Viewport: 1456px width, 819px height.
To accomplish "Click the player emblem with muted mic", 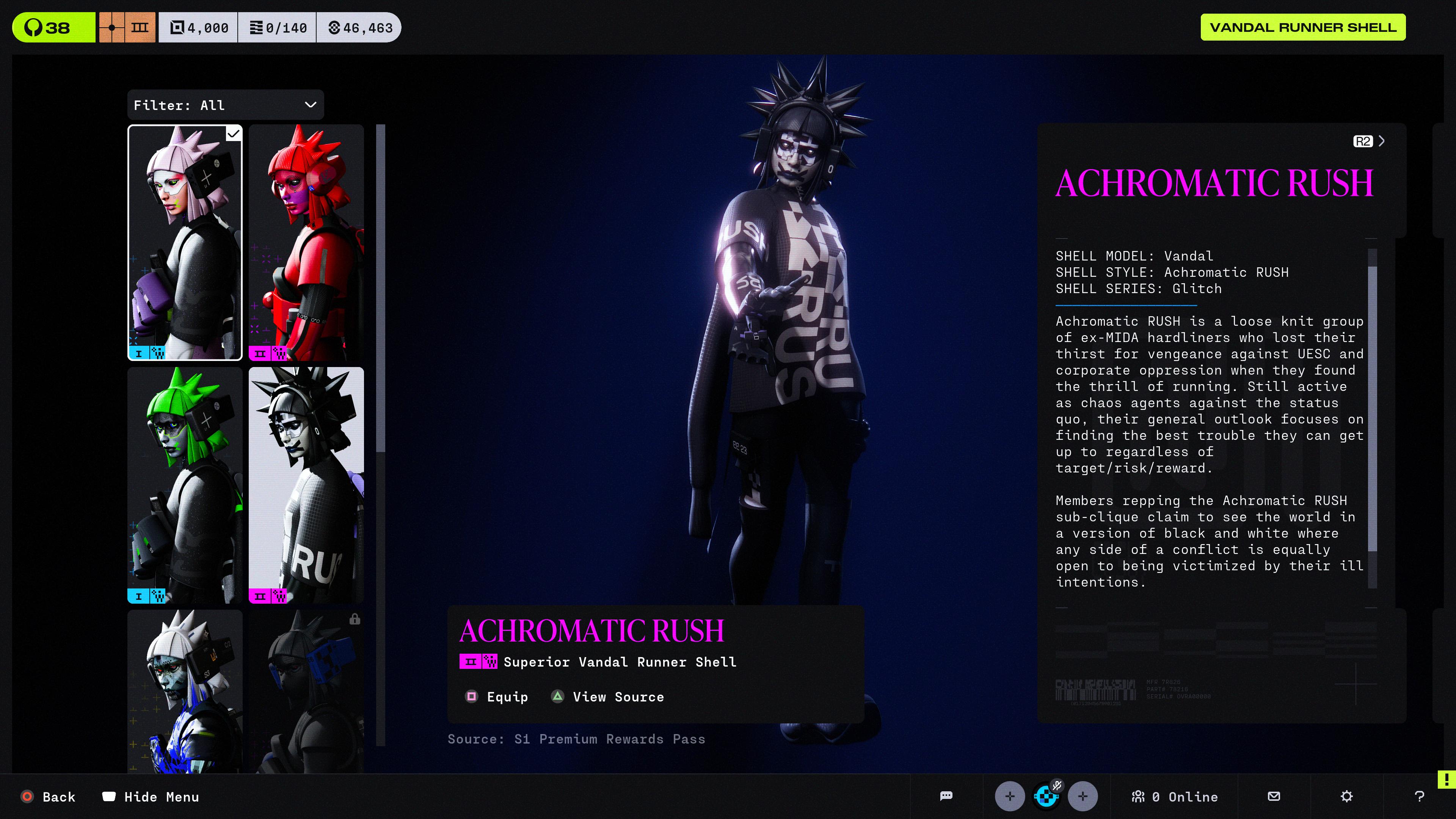I will click(1046, 796).
